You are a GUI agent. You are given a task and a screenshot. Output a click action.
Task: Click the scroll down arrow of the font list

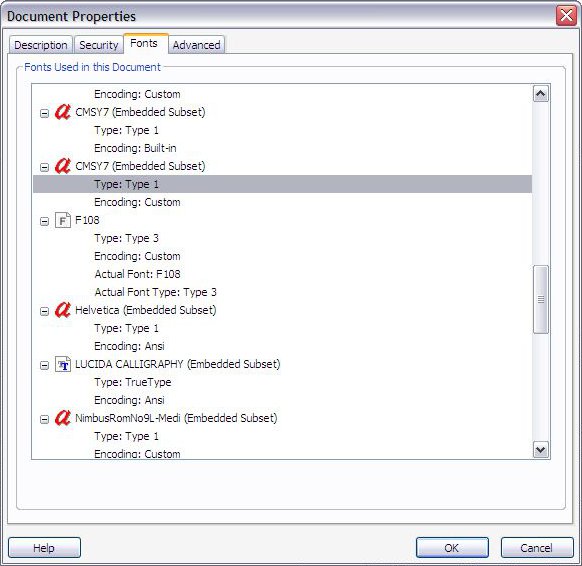click(x=541, y=450)
